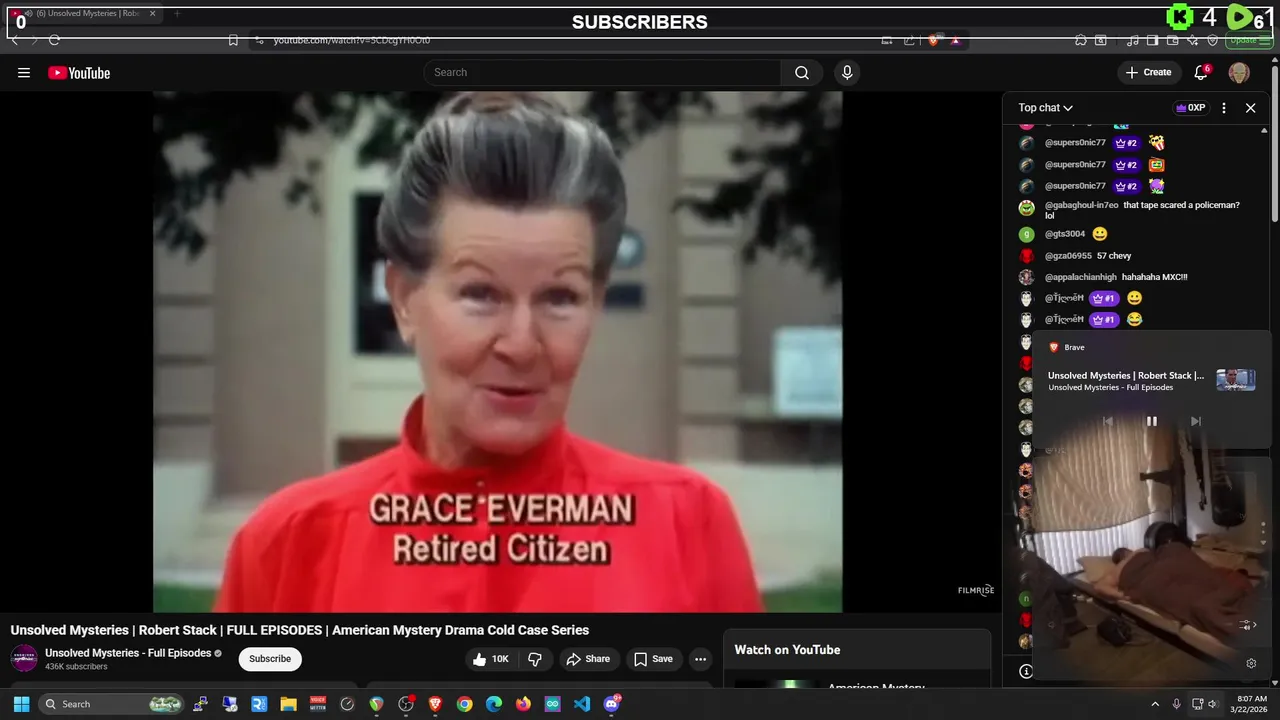Open Discord from the taskbar
Image resolution: width=1280 pixels, height=720 pixels.
pyautogui.click(x=611, y=704)
